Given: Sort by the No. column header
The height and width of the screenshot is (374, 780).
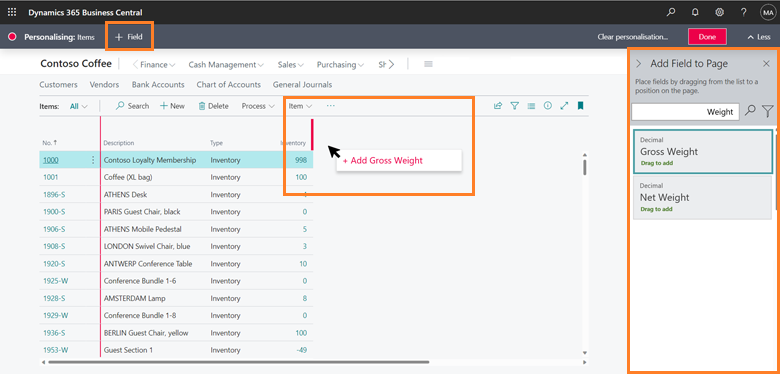Looking at the screenshot, I should point(50,143).
